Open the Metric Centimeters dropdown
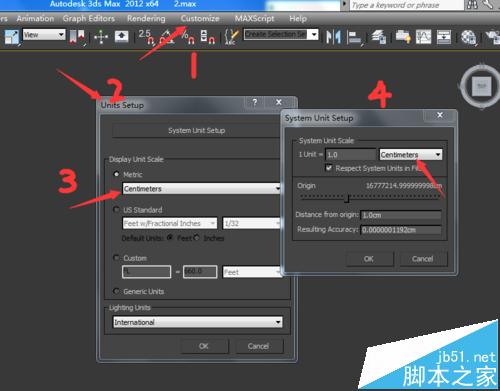The height and width of the screenshot is (391, 500). pos(202,189)
